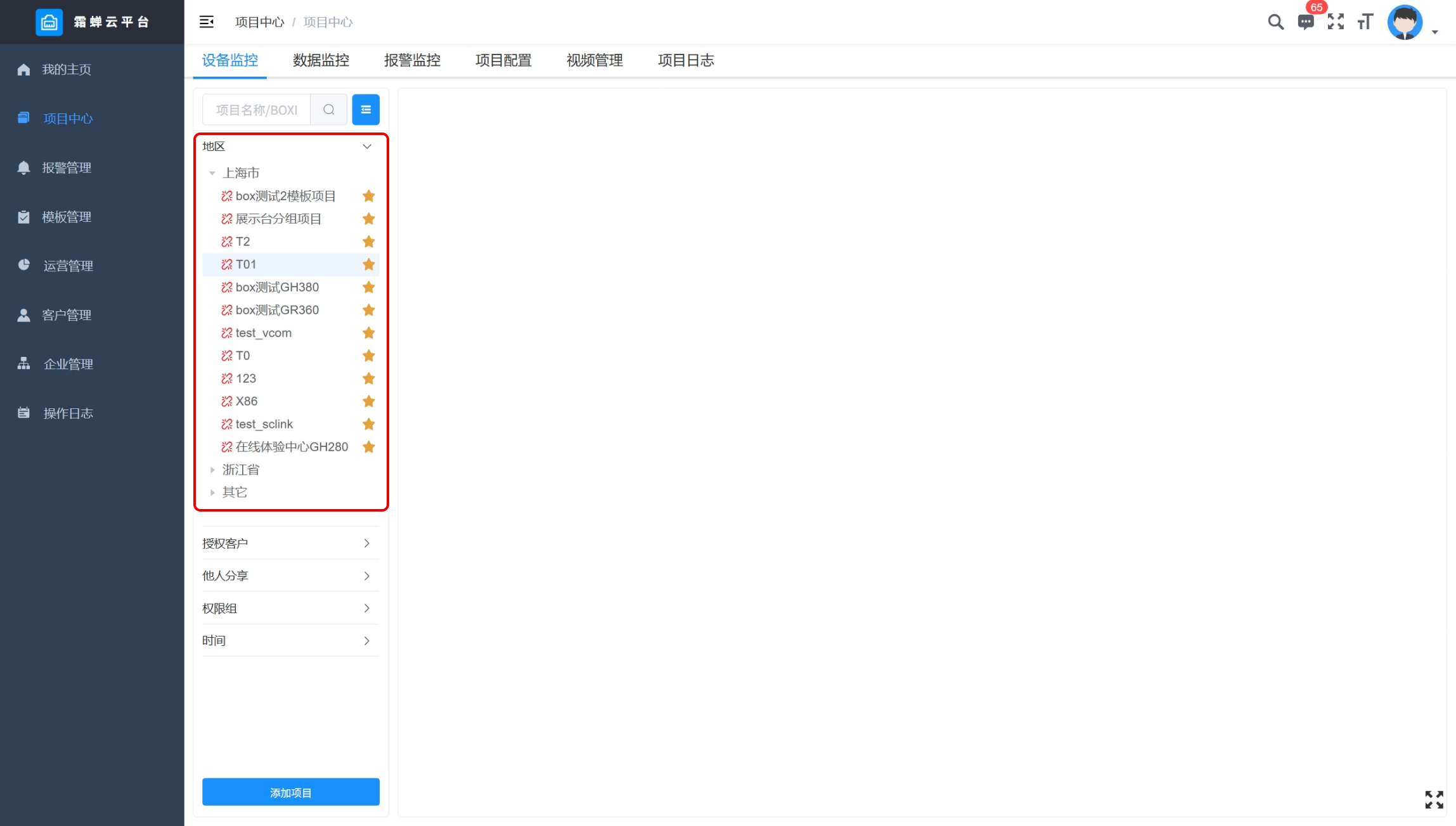Toggle favorite star for box测试GH380
Viewport: 1456px width, 826px height.
point(369,287)
